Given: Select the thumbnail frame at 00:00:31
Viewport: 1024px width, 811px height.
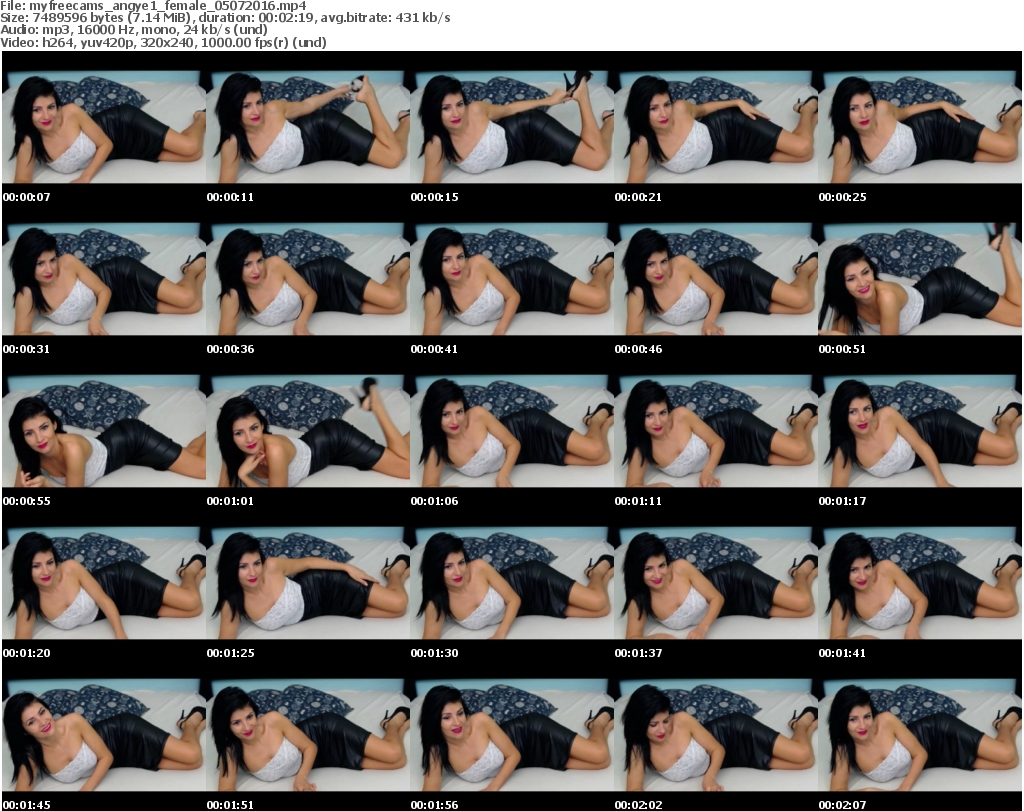Looking at the screenshot, I should tap(104, 279).
